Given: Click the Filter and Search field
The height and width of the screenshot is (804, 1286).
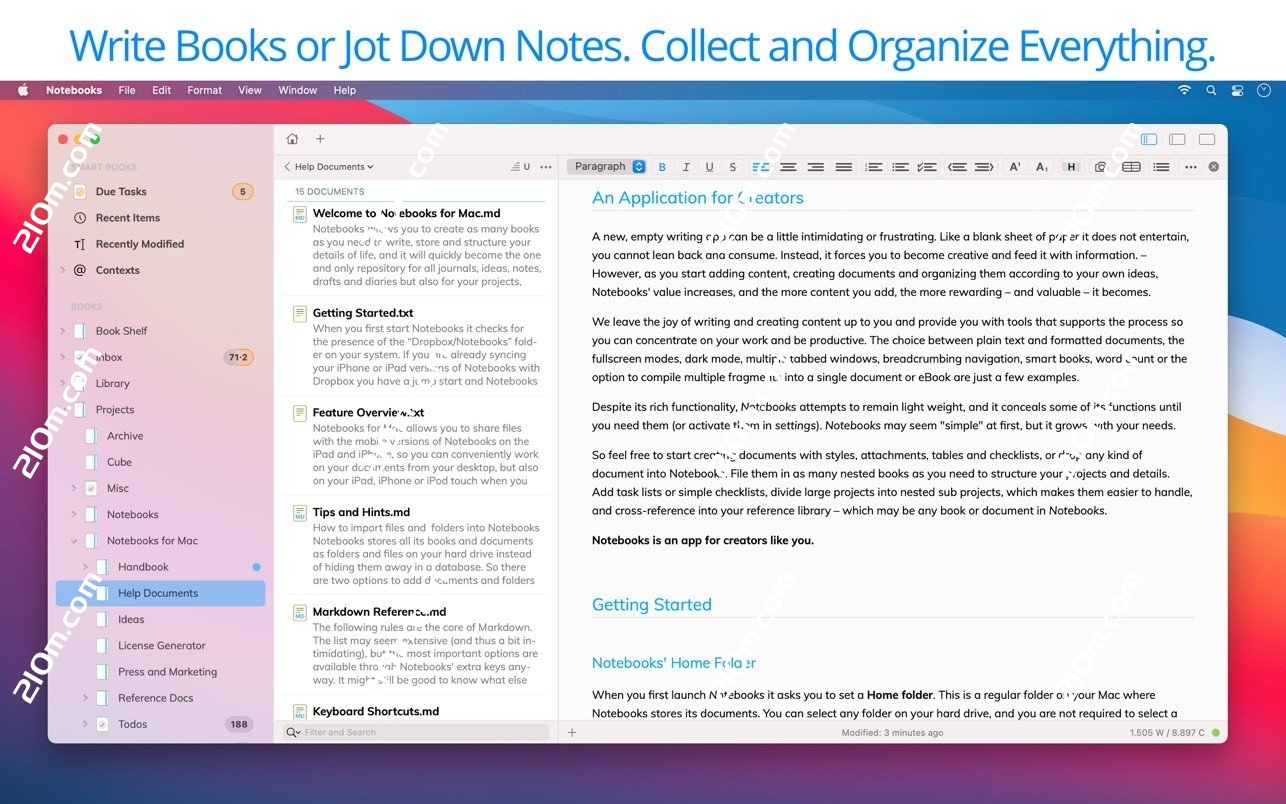Looking at the screenshot, I should point(415,732).
